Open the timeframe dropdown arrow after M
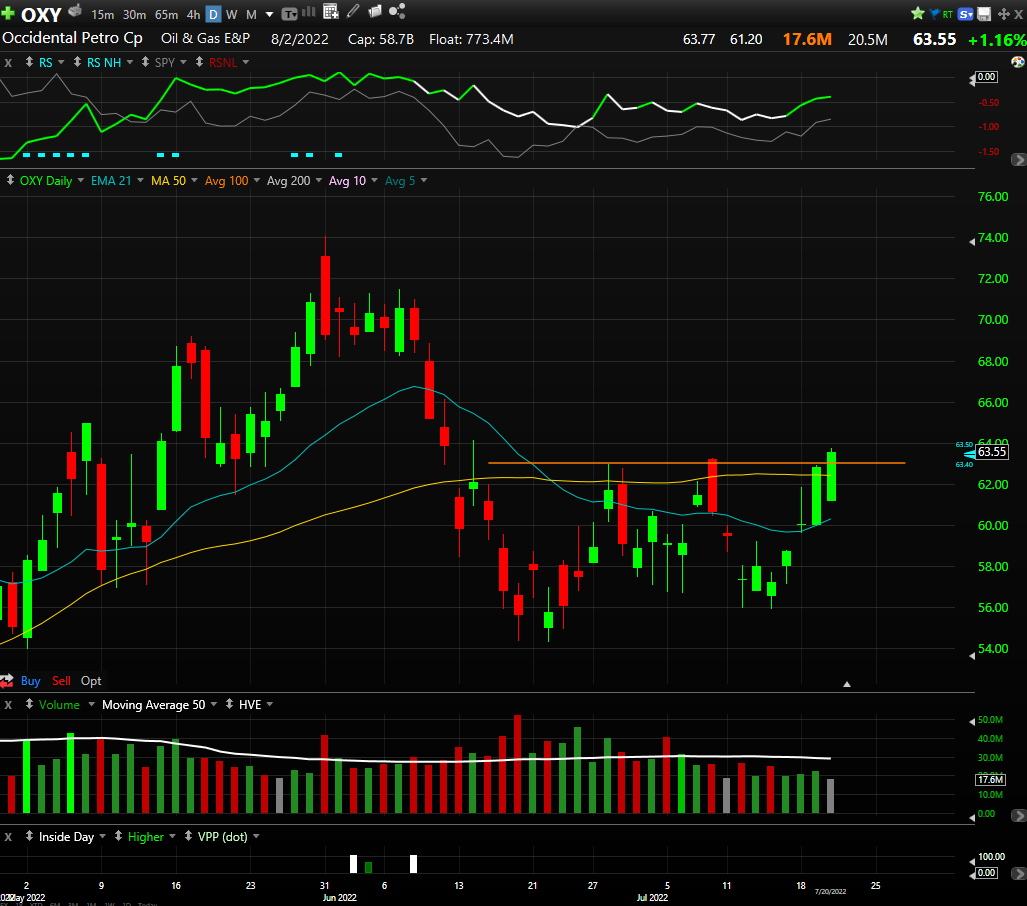 [x=269, y=14]
